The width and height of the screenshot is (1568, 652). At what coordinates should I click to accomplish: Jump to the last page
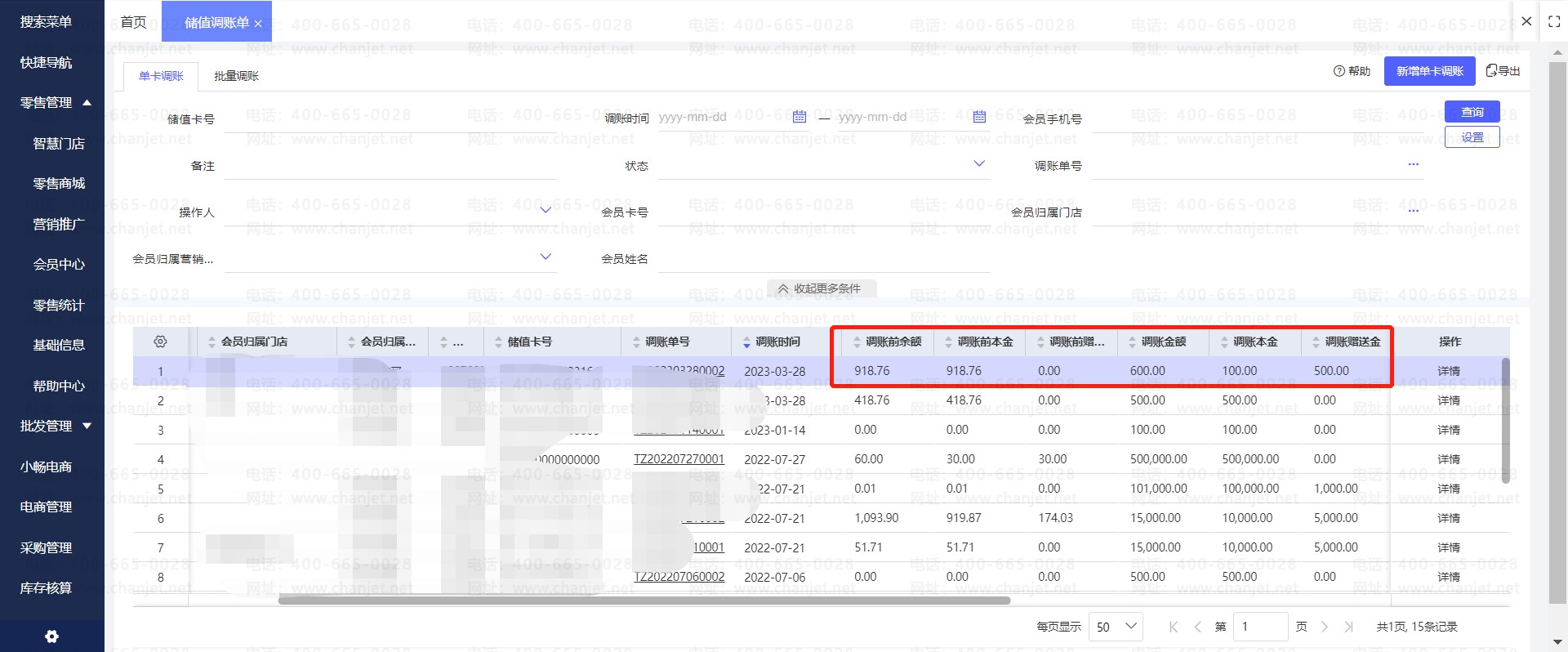point(1348,627)
